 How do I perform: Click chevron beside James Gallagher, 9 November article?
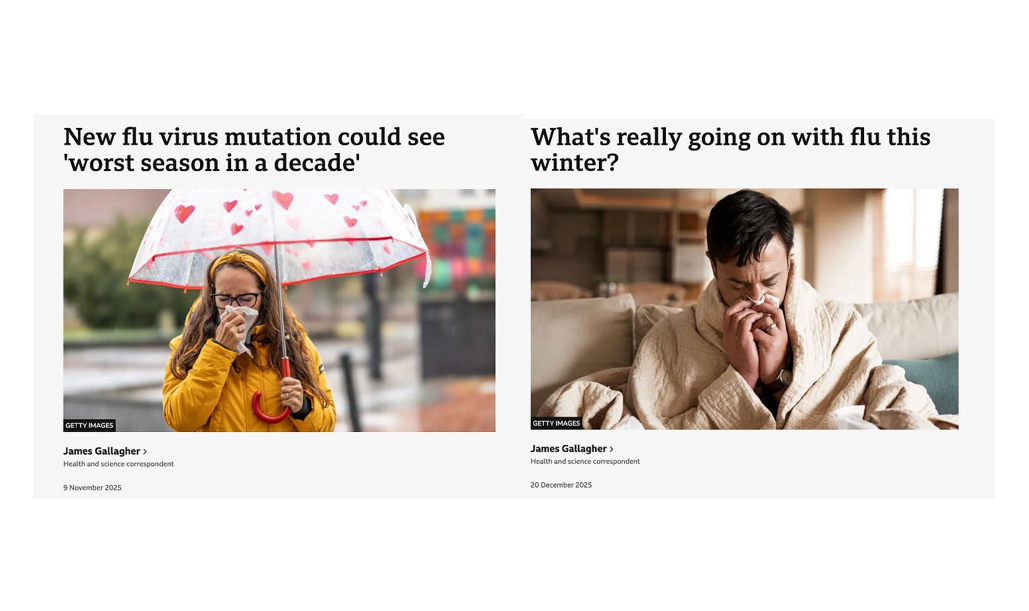pos(145,452)
